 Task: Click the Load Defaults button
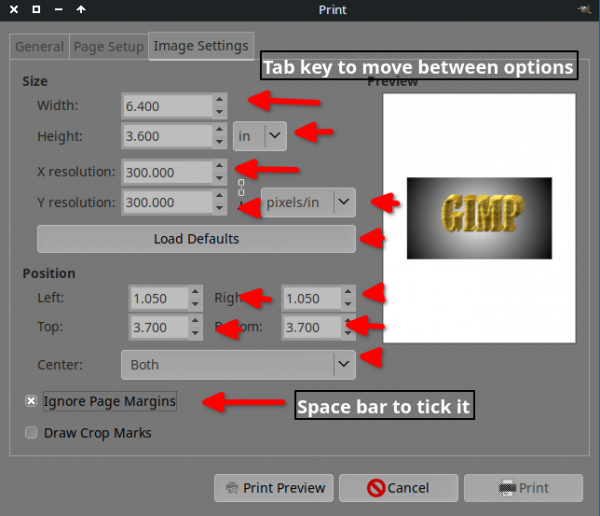click(x=196, y=239)
